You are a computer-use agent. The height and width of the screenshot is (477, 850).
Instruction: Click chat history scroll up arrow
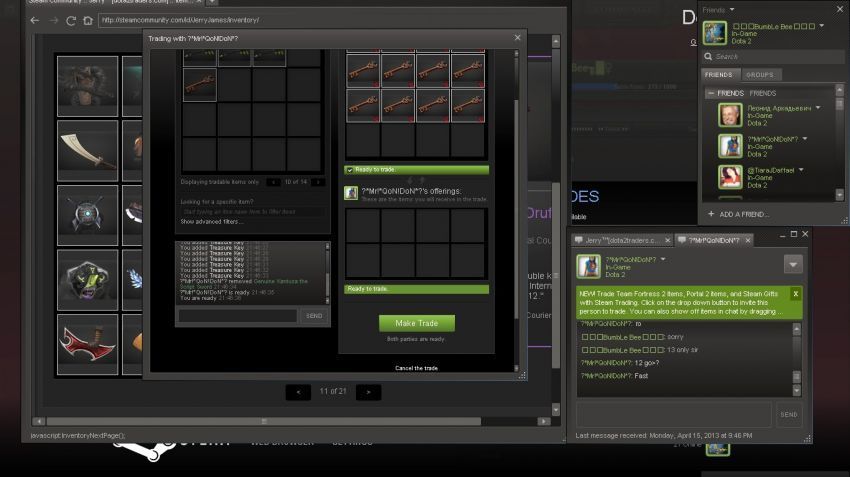(x=796, y=329)
